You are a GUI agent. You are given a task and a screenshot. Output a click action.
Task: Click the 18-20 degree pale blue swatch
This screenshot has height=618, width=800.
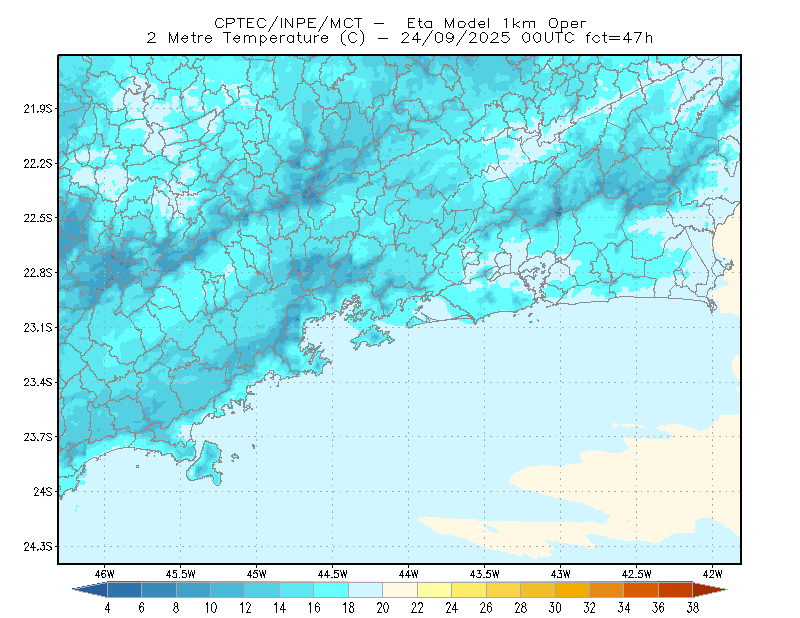[x=365, y=590]
